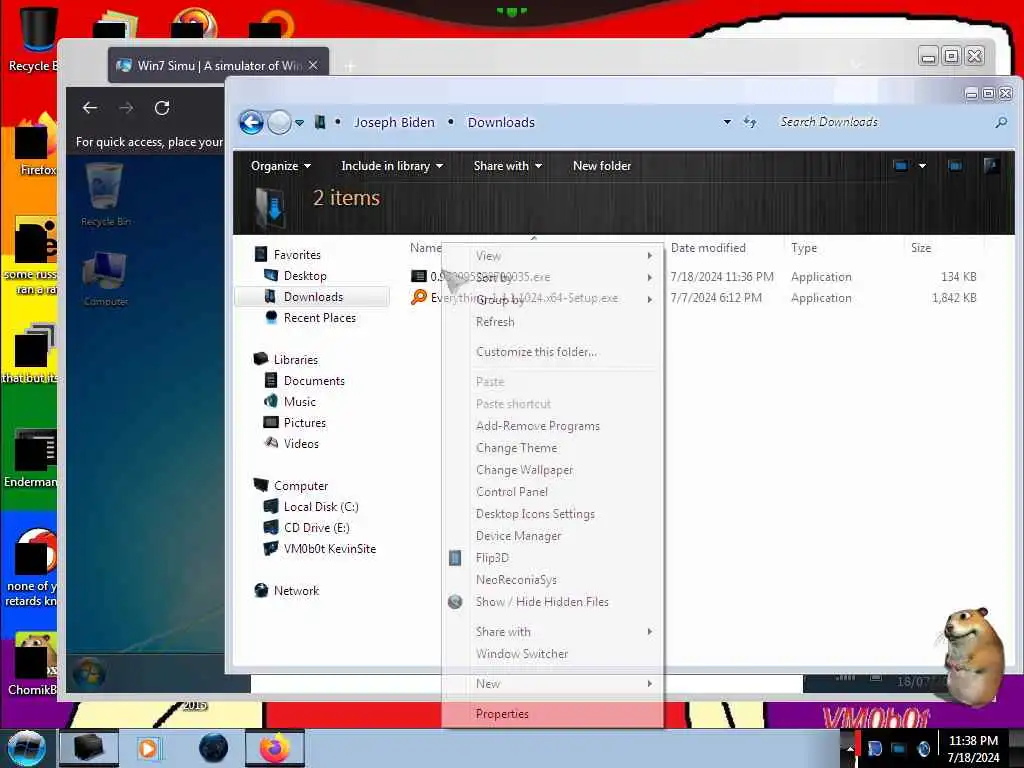Click browser reload button
1024x768 pixels.
click(x=162, y=108)
